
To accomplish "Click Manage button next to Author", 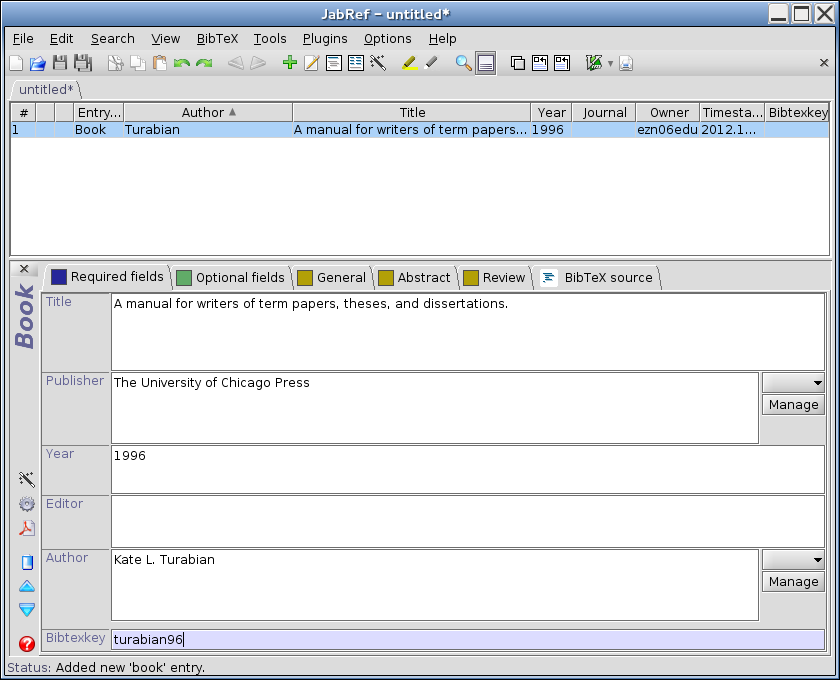I will click(x=794, y=582).
